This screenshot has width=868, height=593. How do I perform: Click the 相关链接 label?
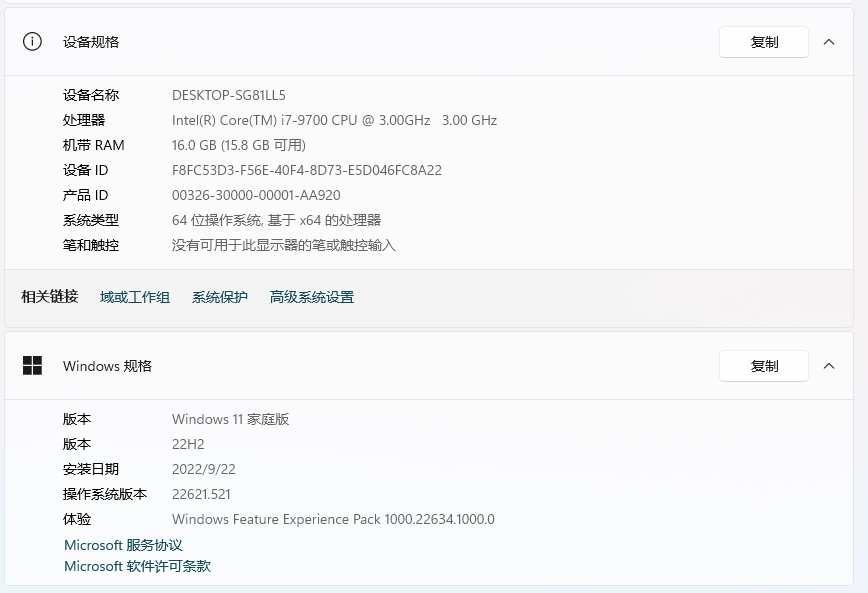(50, 297)
